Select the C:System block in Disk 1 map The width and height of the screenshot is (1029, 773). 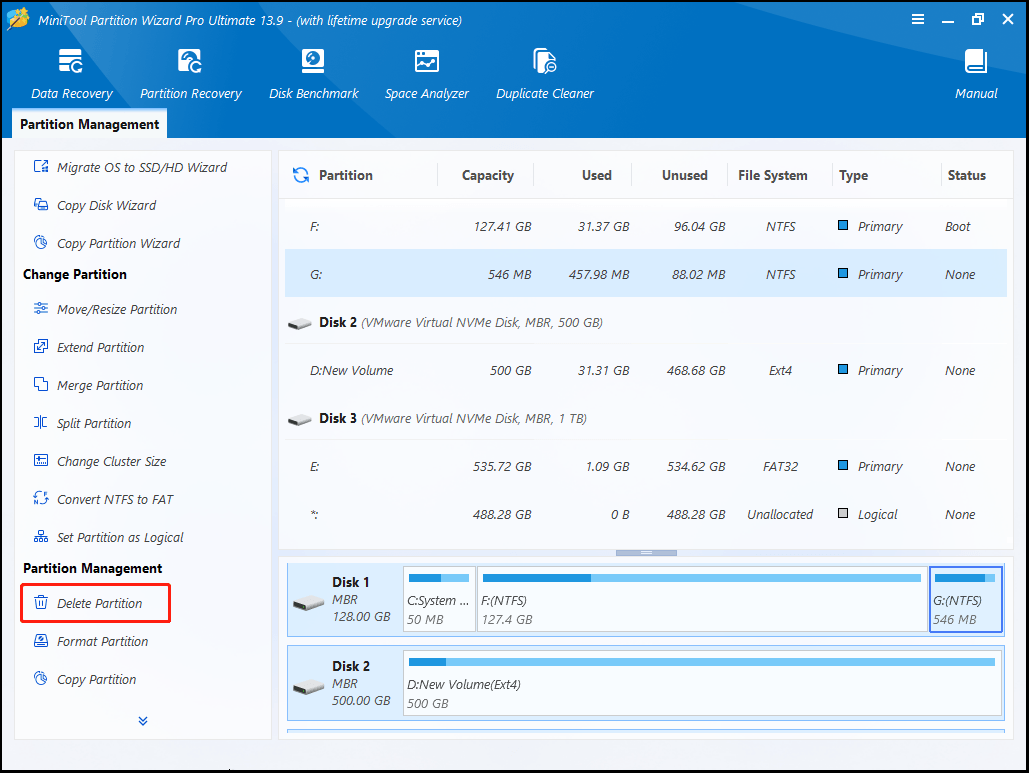click(439, 599)
